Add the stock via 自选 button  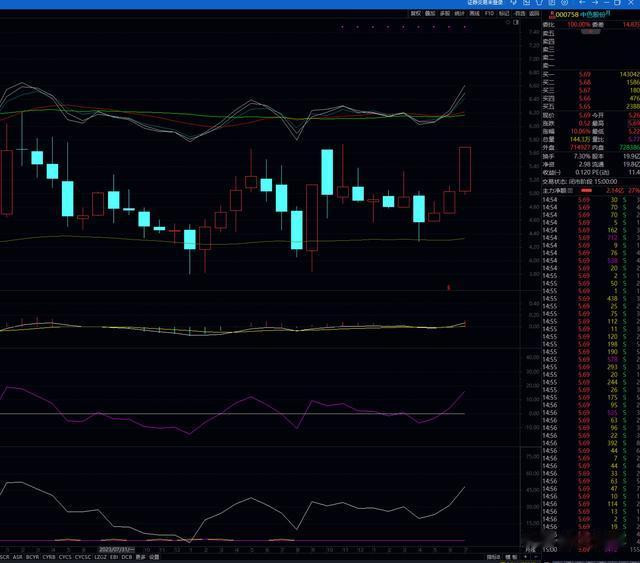click(519, 13)
